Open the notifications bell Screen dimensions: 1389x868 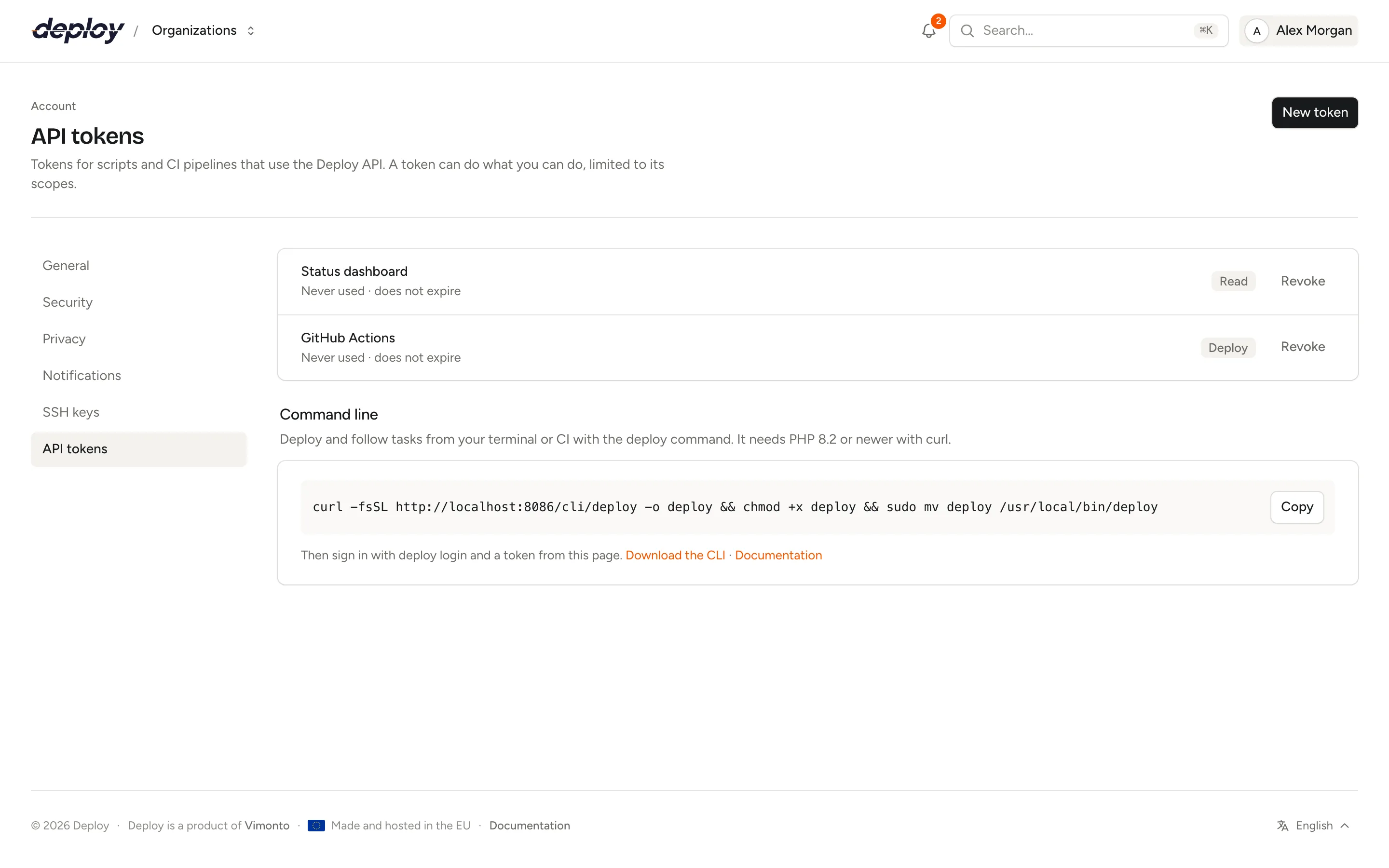[x=929, y=31]
